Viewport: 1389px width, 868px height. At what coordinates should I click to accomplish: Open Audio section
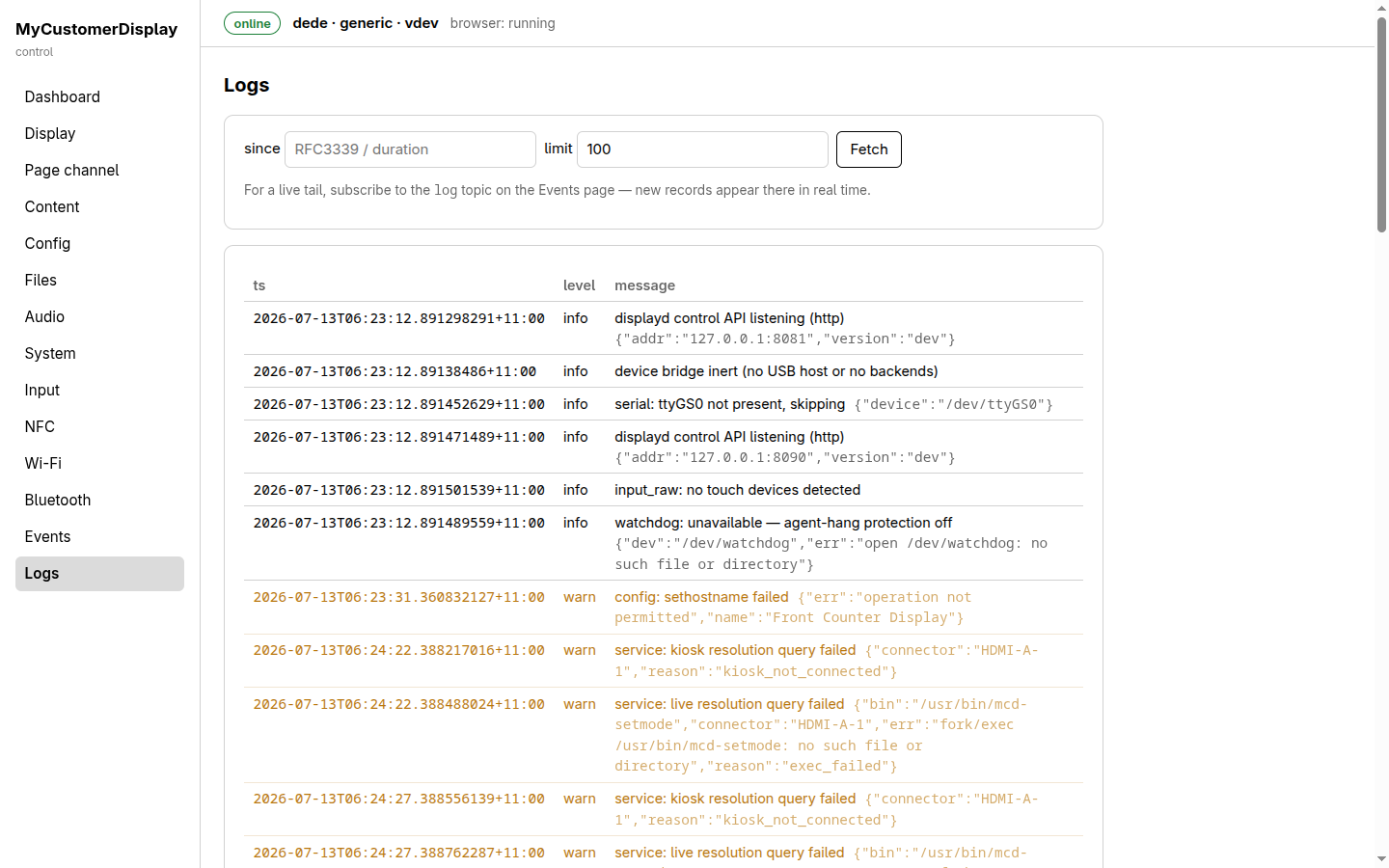(x=99, y=316)
